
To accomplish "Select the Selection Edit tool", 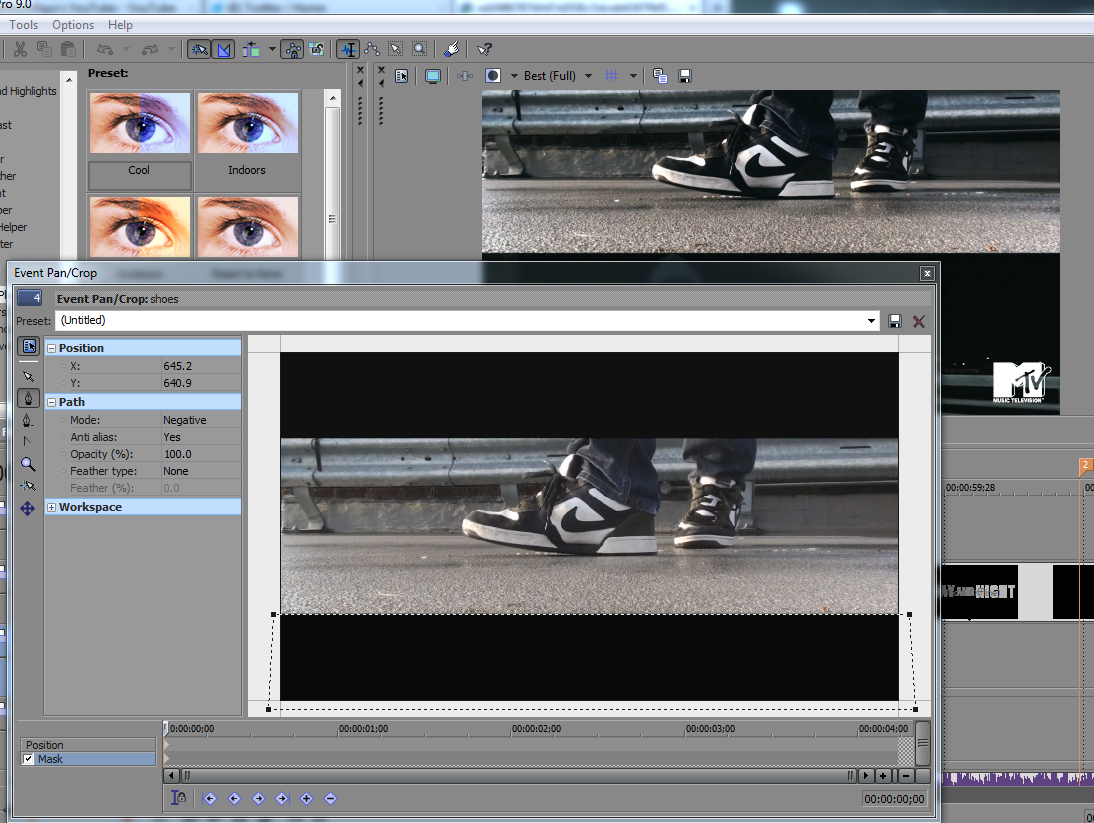I will pyautogui.click(x=396, y=50).
